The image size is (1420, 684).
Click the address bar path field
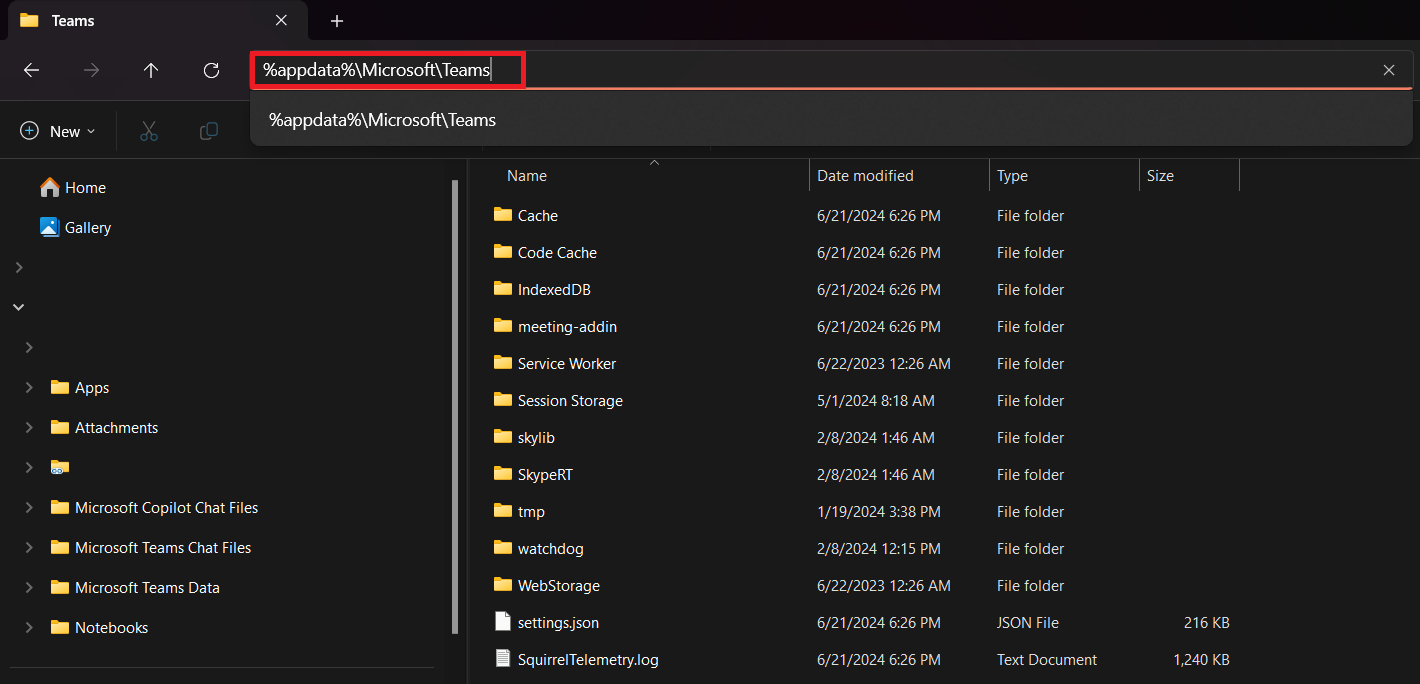pos(830,70)
